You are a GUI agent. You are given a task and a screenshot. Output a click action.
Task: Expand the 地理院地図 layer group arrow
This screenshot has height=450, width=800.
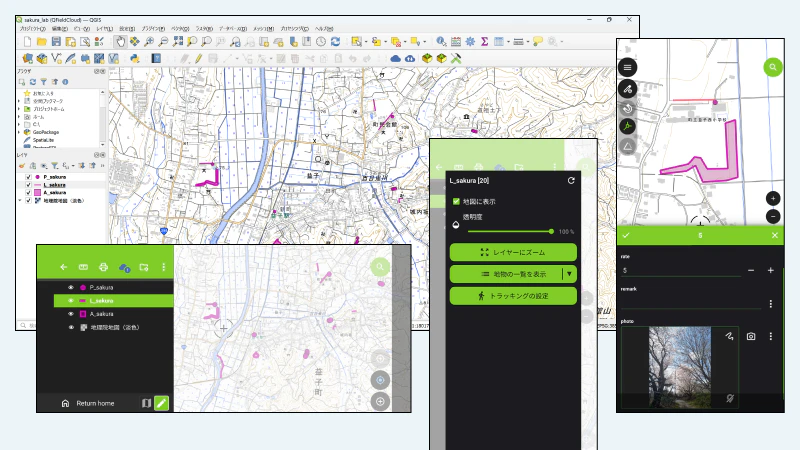click(20, 201)
